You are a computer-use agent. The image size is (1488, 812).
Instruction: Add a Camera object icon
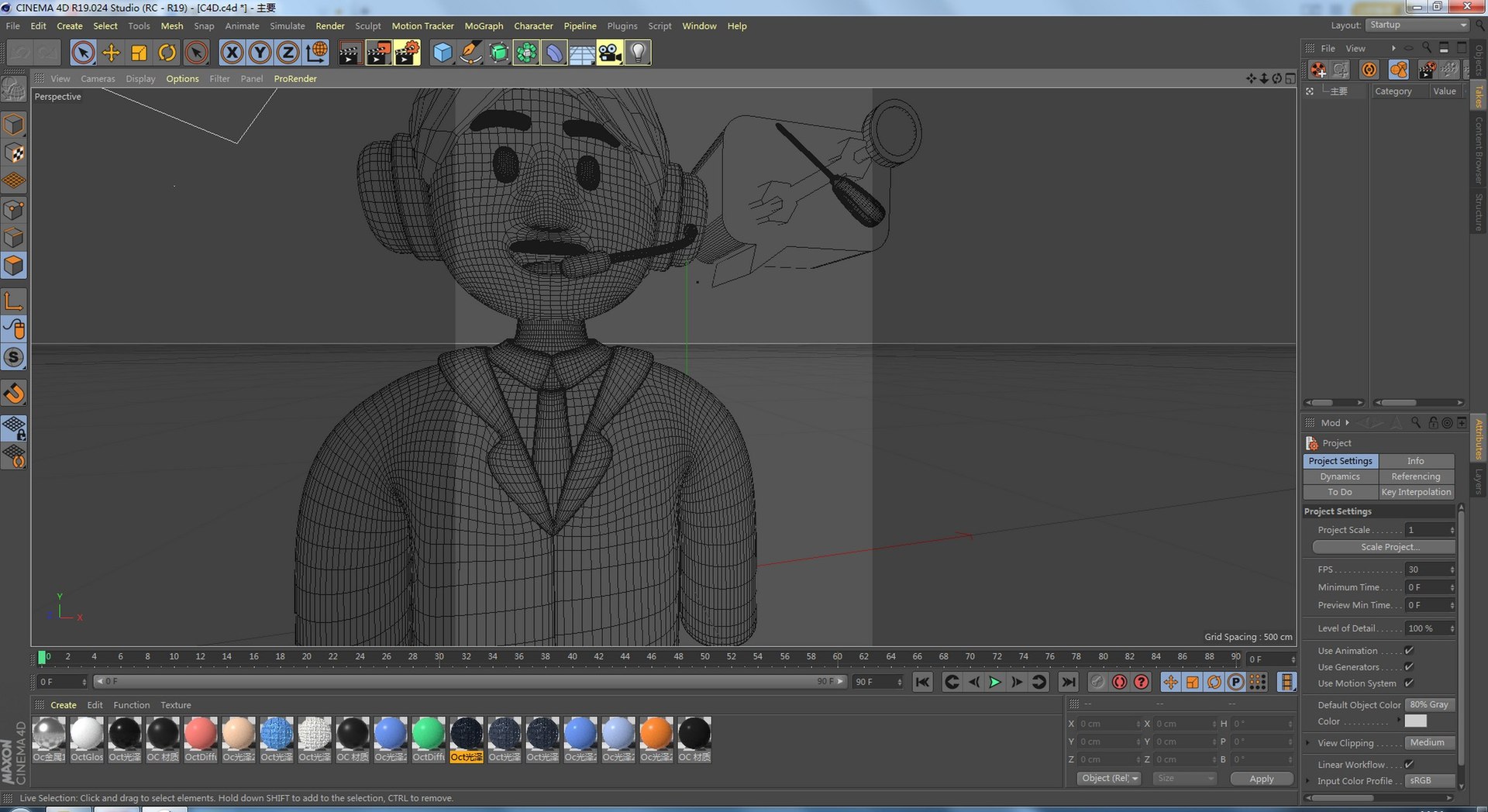click(x=610, y=53)
